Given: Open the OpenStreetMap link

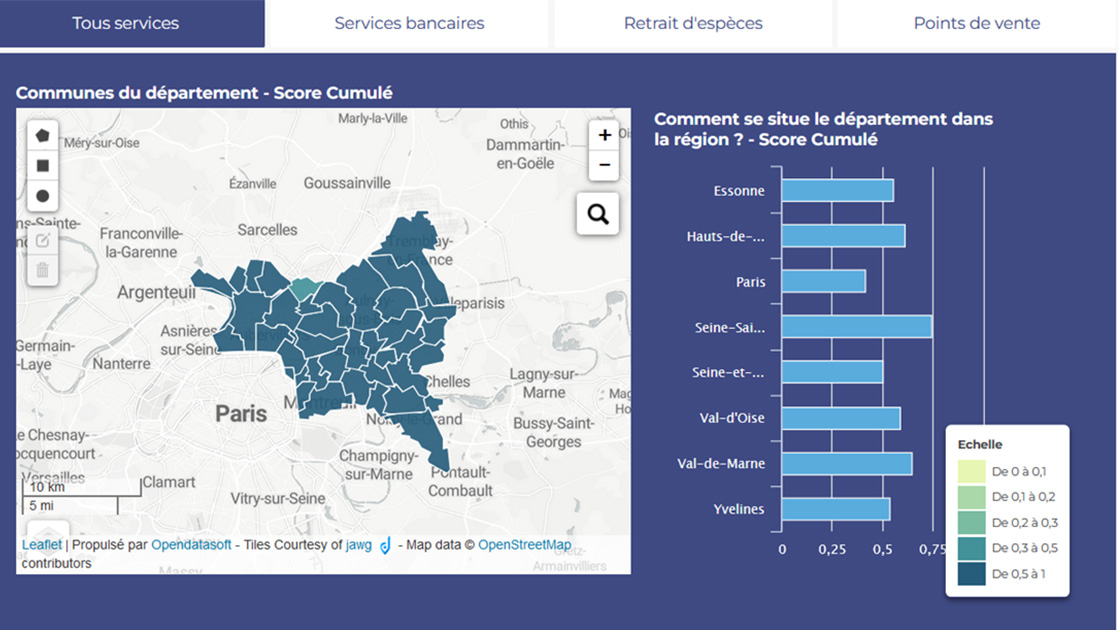Looking at the screenshot, I should [x=525, y=545].
